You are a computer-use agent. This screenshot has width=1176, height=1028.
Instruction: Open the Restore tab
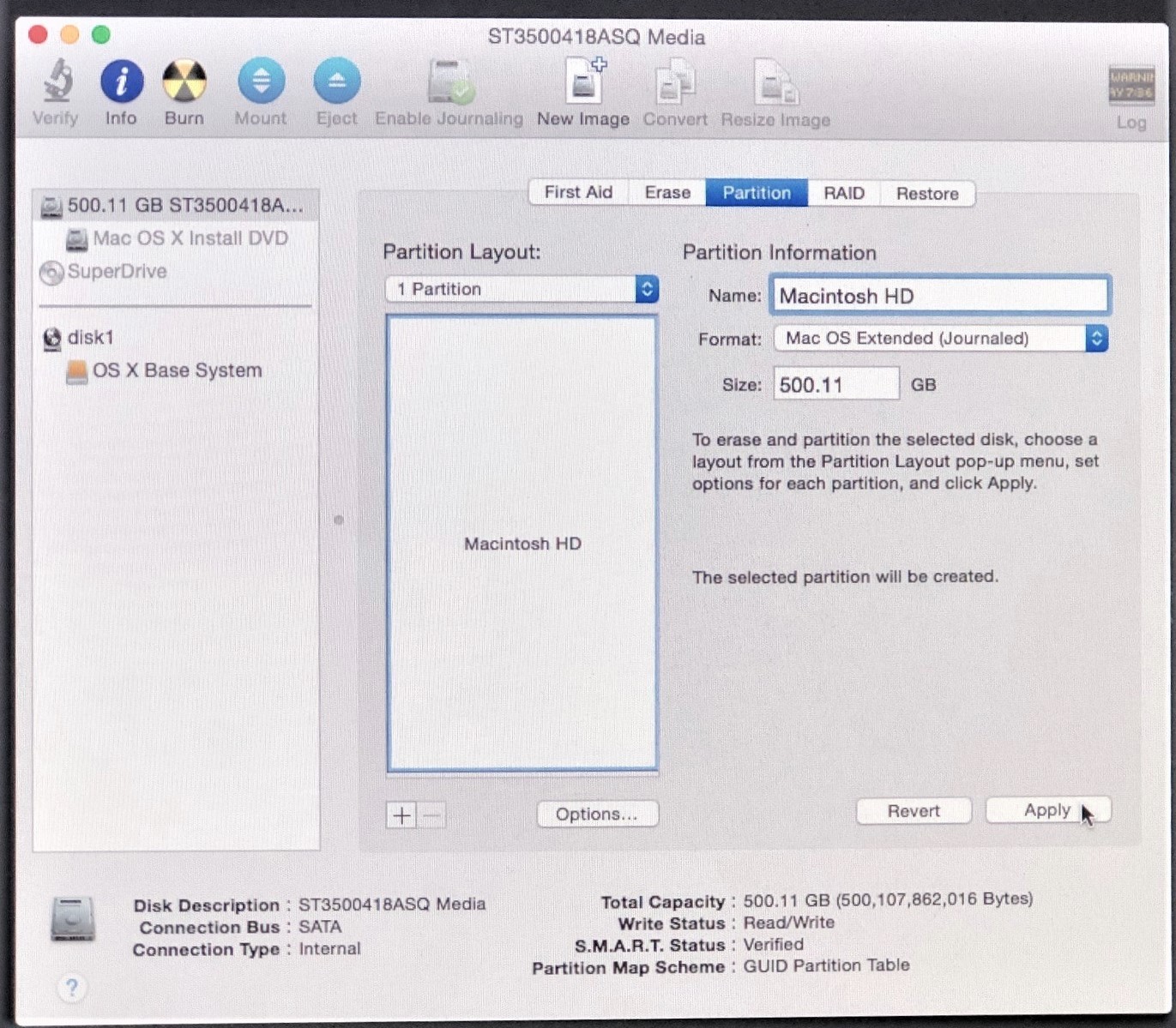927,193
